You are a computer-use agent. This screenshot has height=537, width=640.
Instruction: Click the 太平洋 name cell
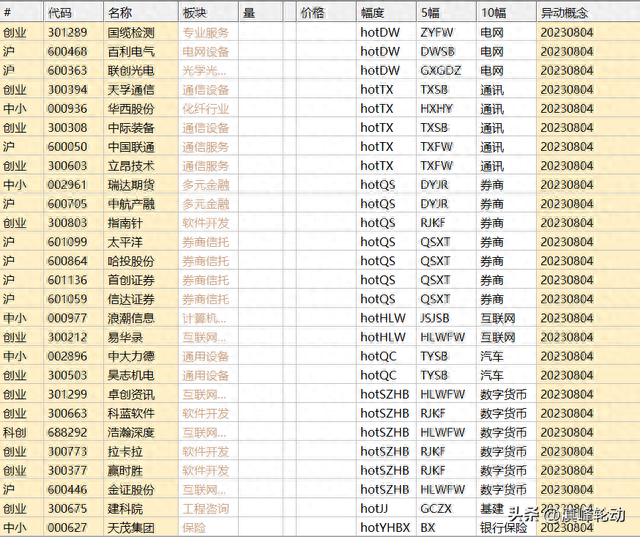(125, 242)
